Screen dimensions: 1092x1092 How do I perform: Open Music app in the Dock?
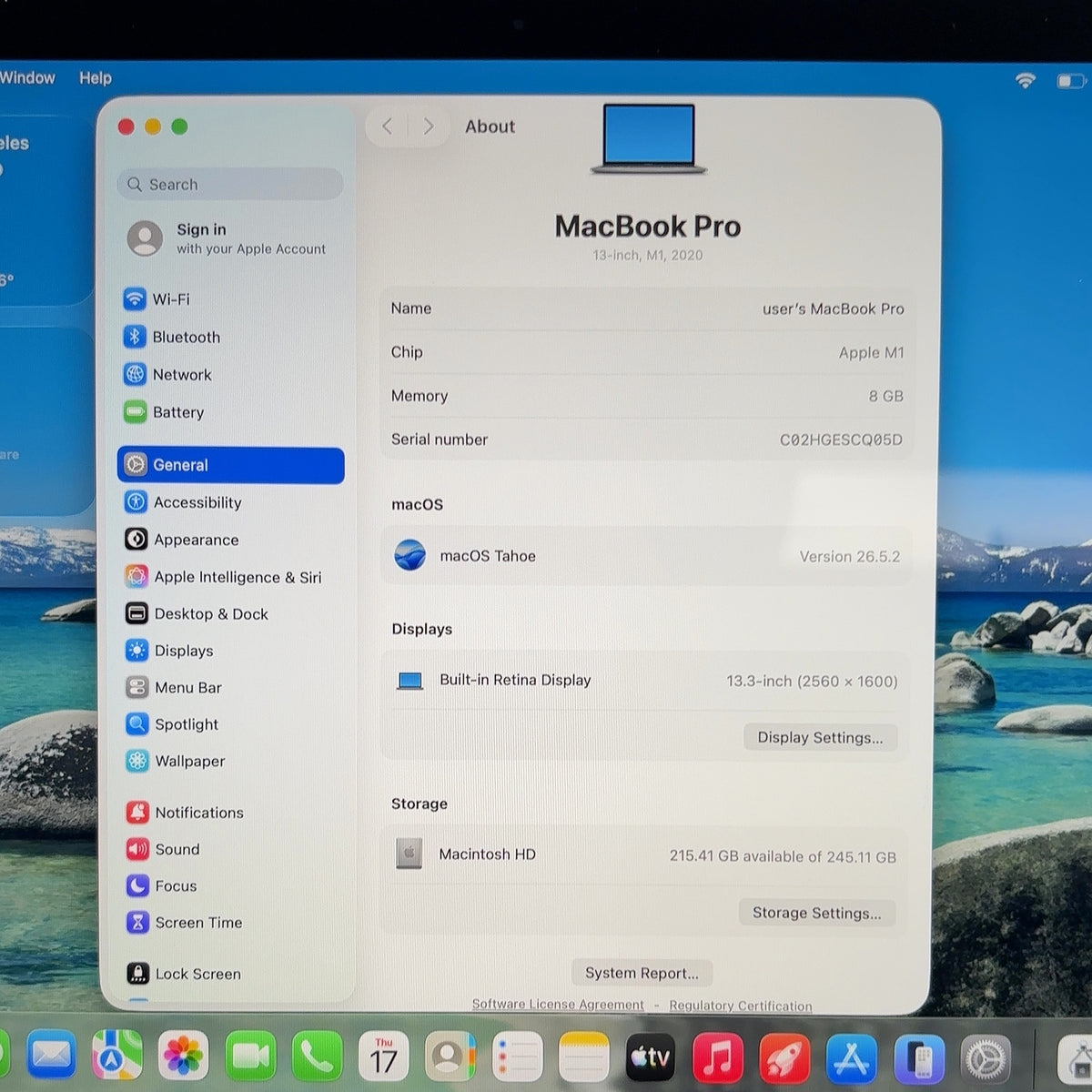[717, 1057]
